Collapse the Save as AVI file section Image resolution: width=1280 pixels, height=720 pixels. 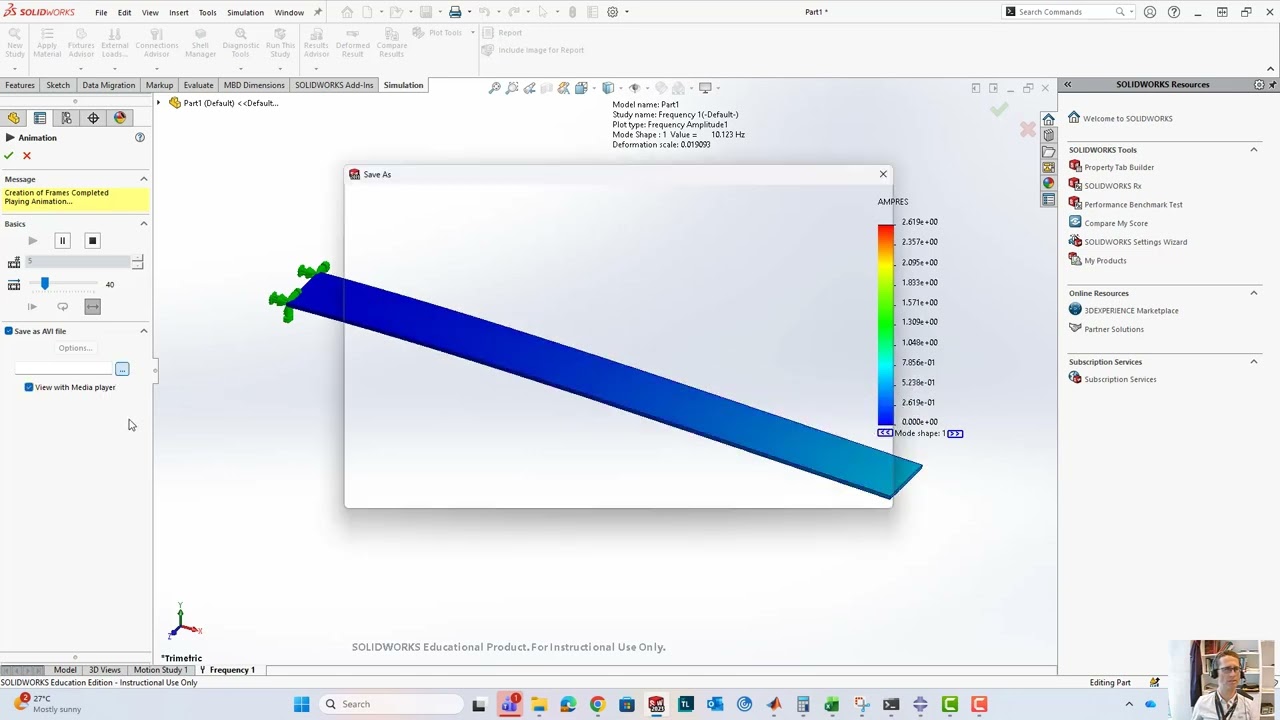(143, 331)
